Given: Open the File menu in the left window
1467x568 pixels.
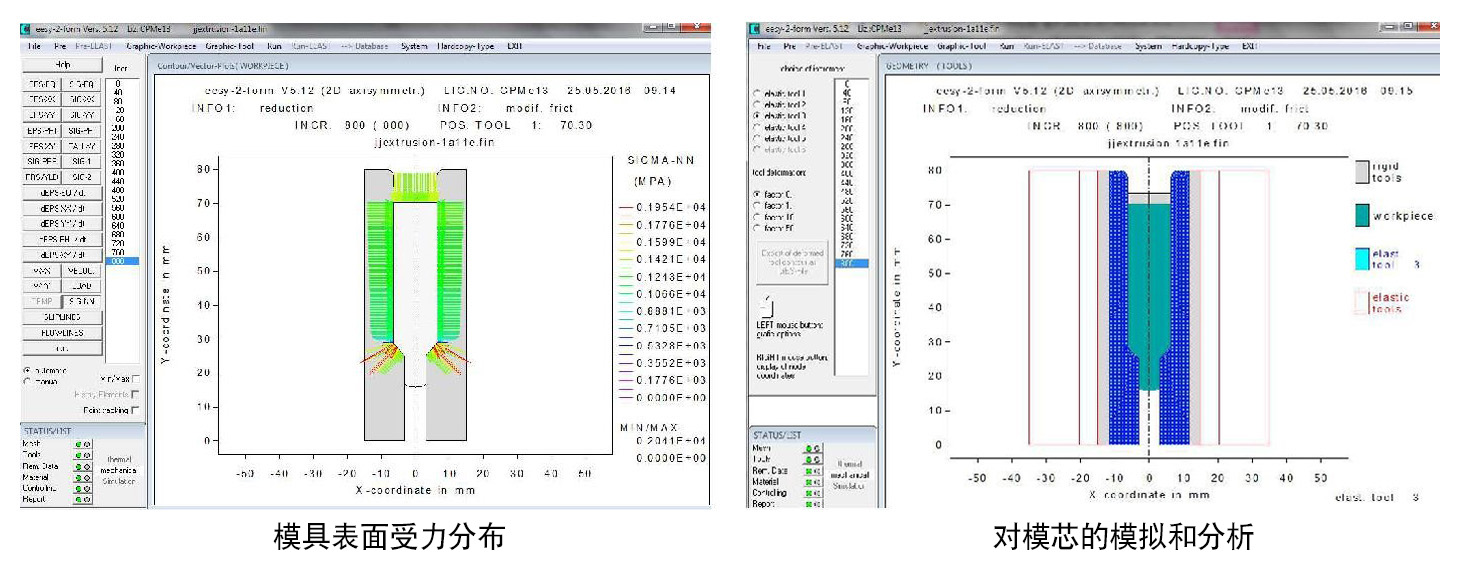Looking at the screenshot, I should pyautogui.click(x=34, y=46).
